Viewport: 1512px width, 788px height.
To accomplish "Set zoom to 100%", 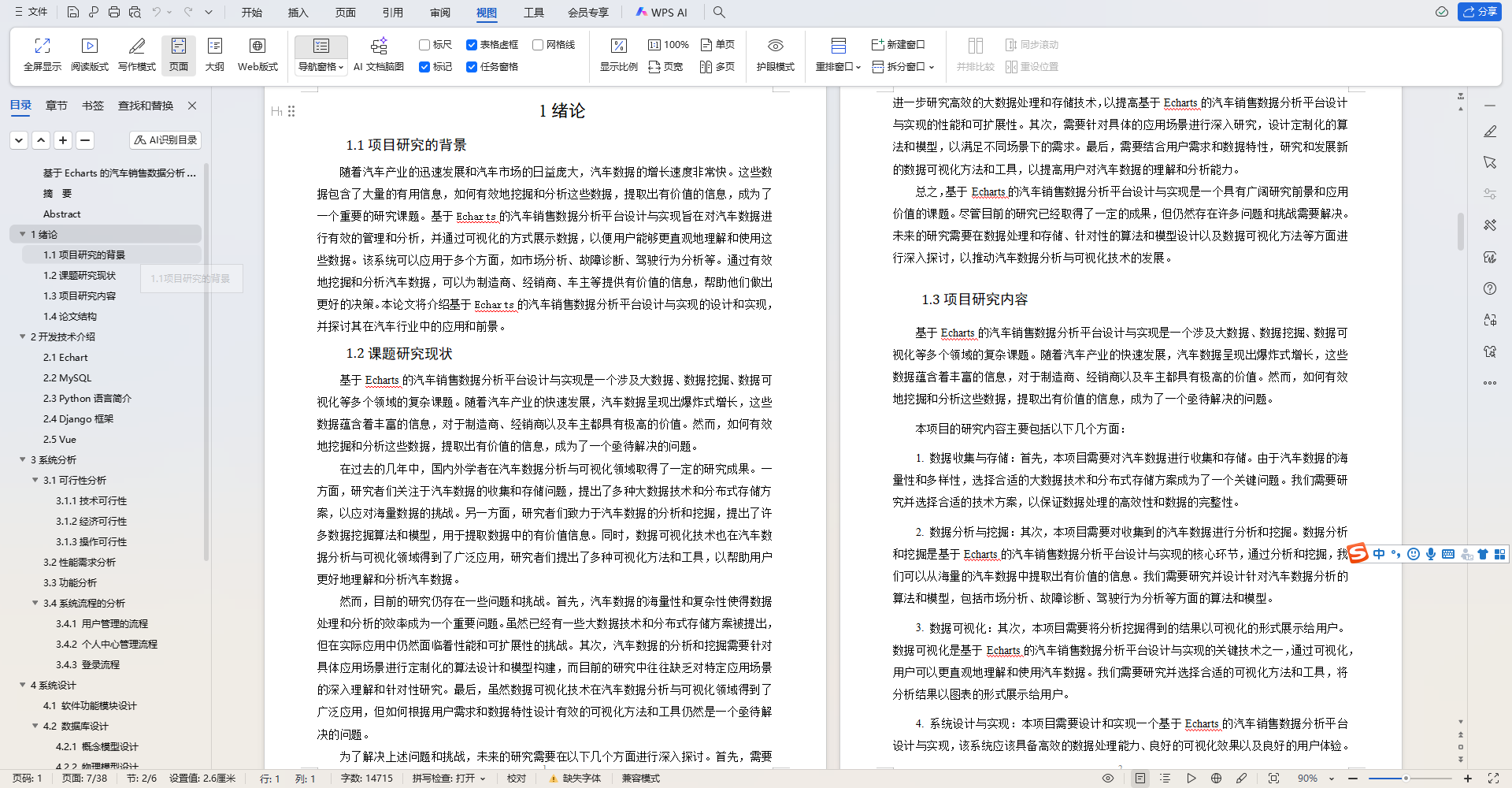I will (x=669, y=45).
